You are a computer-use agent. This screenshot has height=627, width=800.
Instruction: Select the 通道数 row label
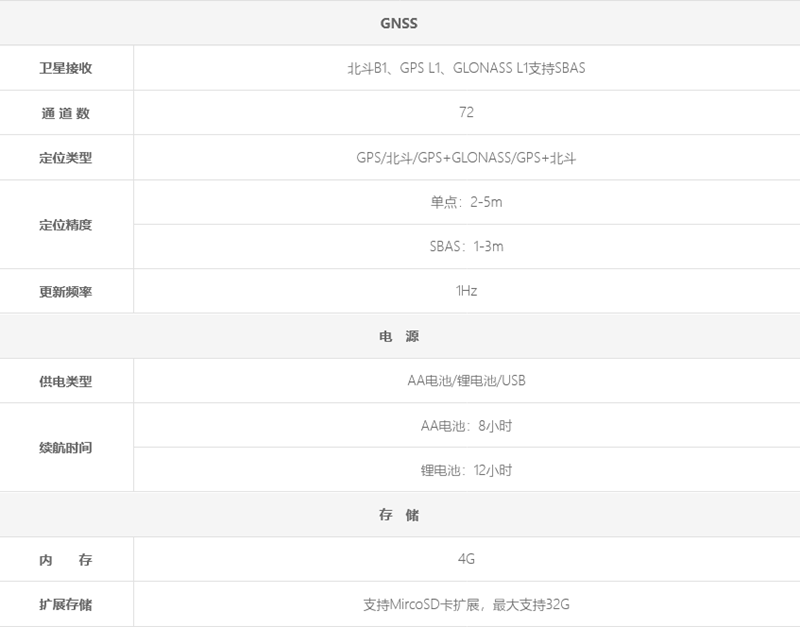pos(66,113)
